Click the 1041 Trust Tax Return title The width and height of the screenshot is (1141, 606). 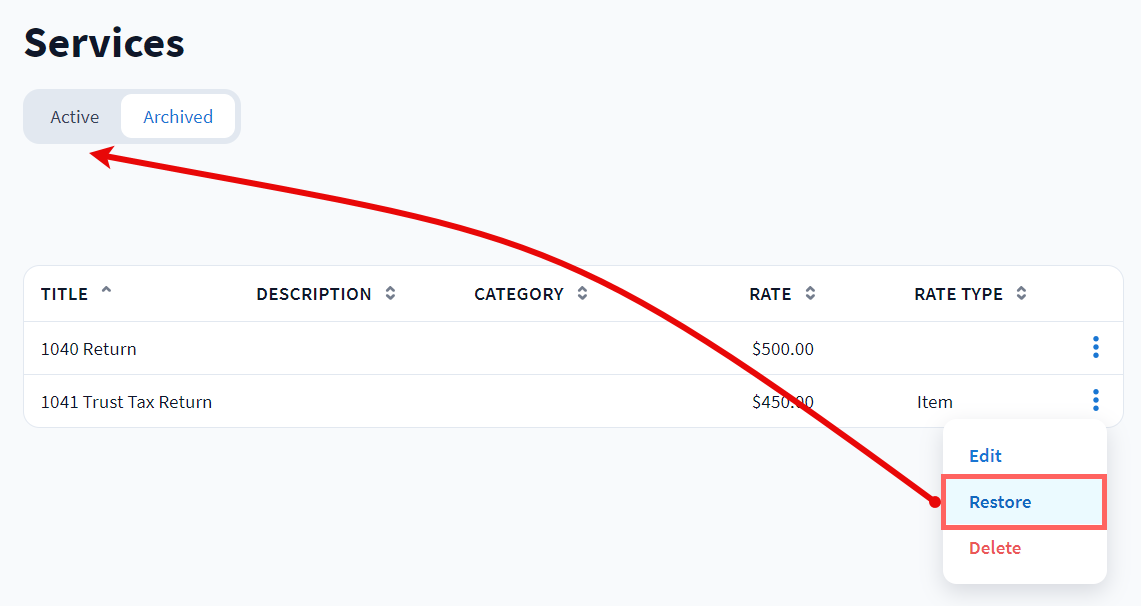(x=126, y=402)
